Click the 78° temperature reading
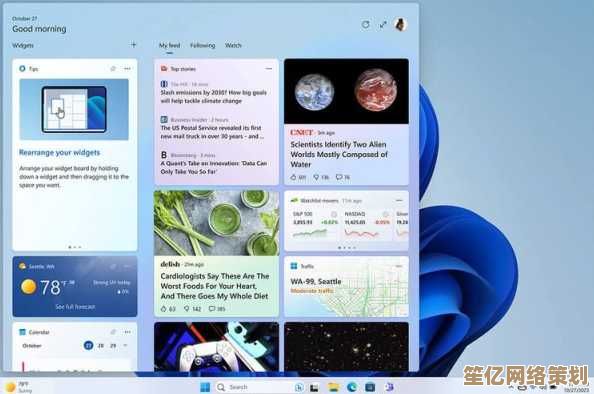 pos(50,287)
